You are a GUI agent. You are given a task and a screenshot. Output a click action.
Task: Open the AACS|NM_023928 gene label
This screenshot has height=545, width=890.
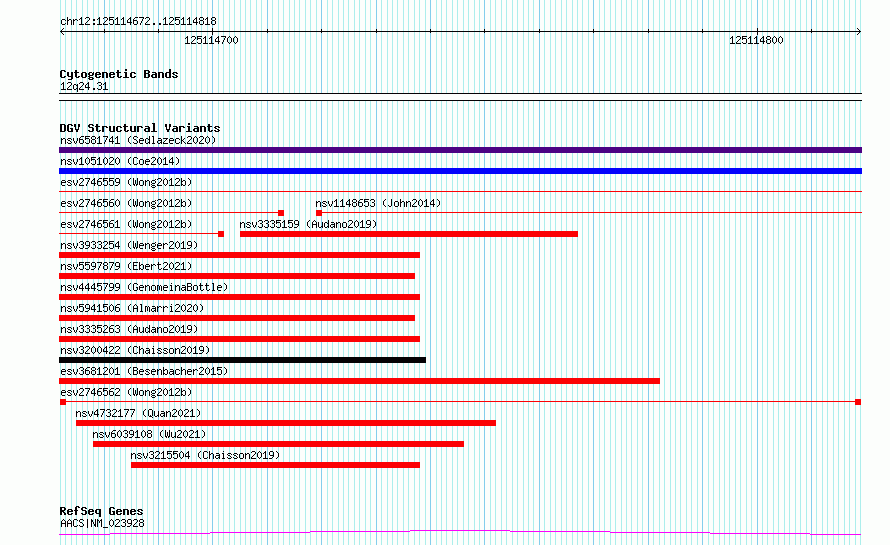point(102,523)
